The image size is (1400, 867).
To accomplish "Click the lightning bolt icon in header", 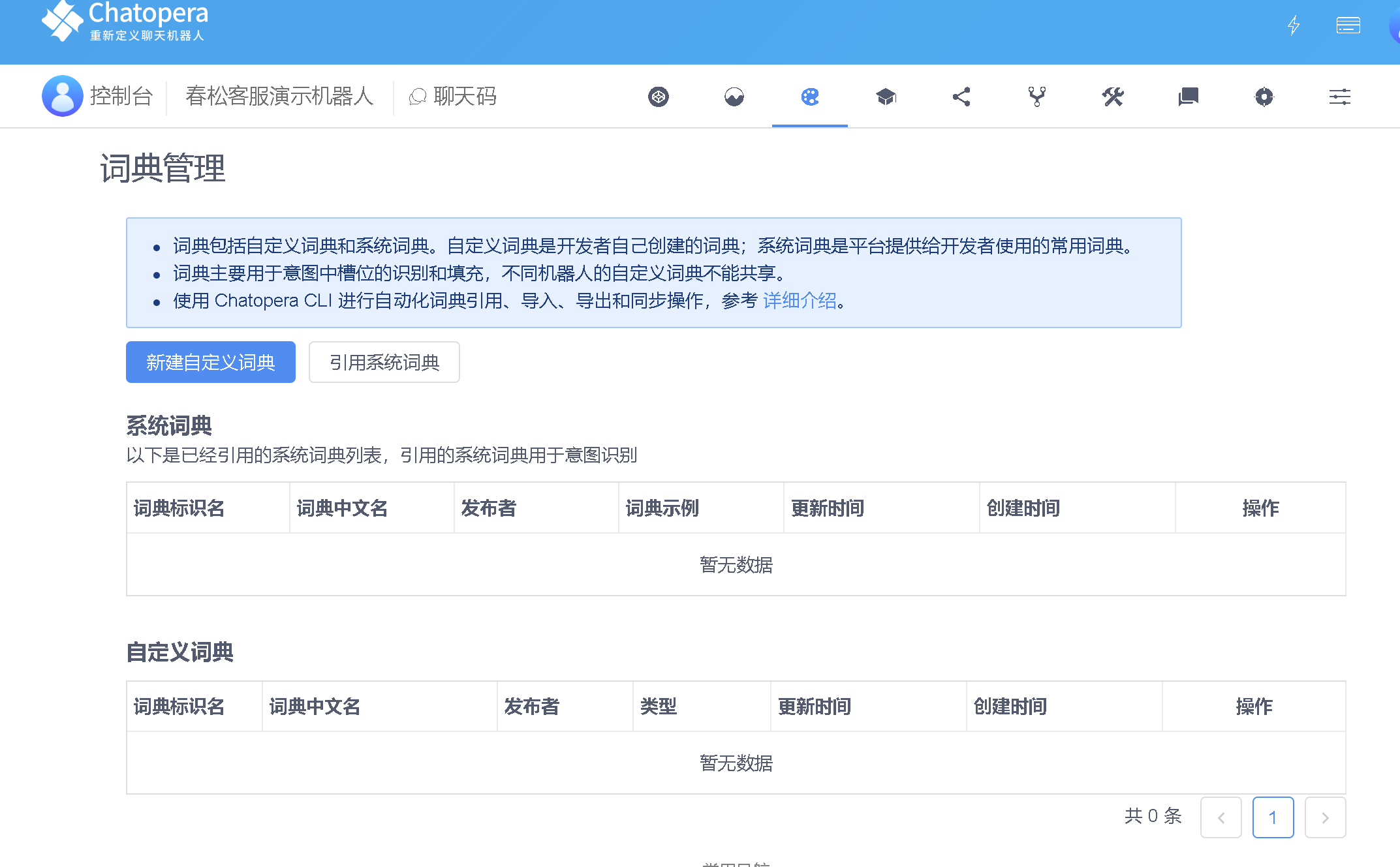I will 1293,25.
